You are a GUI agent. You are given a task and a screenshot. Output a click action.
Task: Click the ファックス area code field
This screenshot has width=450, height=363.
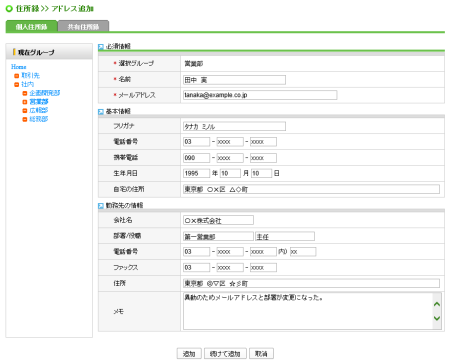[x=196, y=268]
